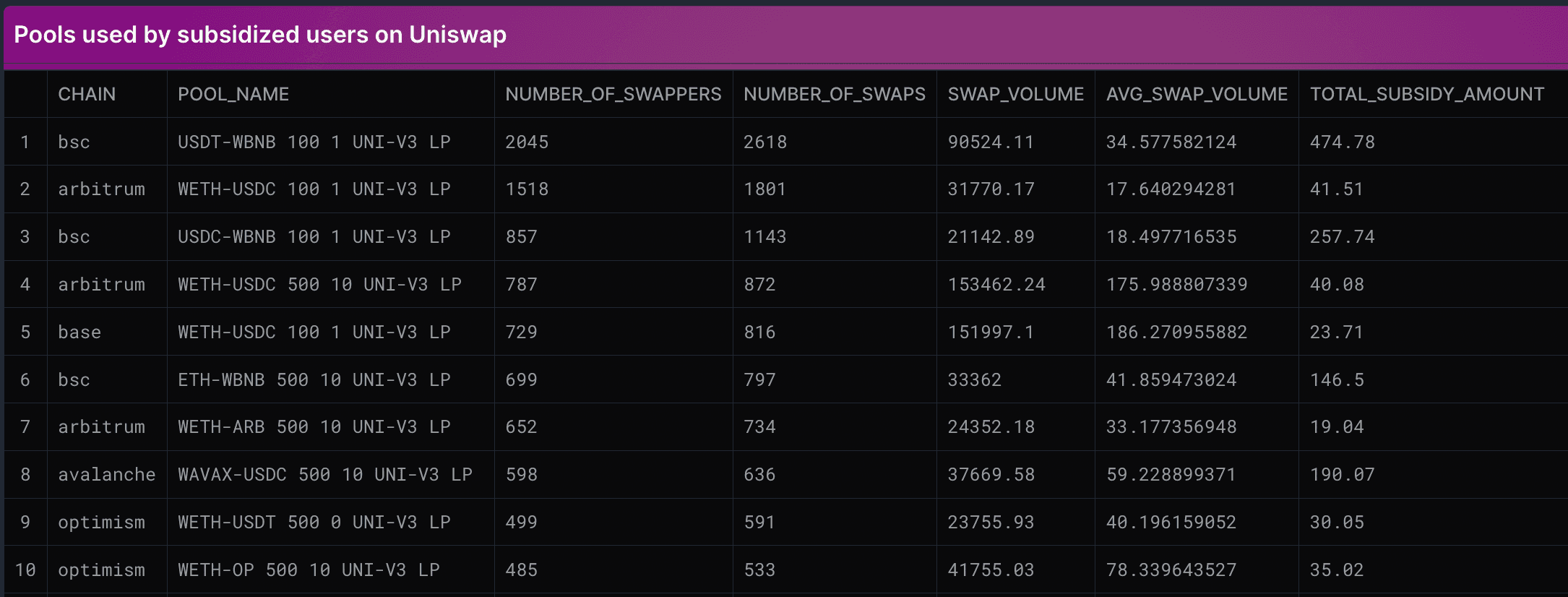
Task: Select pool name 'WAVAX-USDC 500 10 UNI-V3 LP'
Action: (x=325, y=474)
